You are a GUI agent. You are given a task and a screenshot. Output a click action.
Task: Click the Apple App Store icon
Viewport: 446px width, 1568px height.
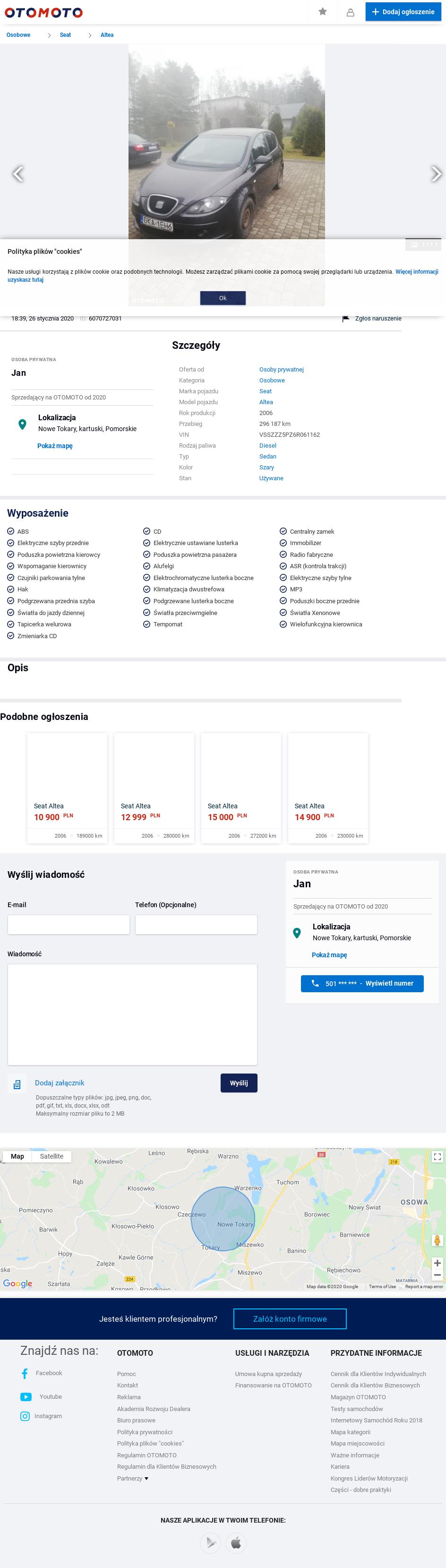pos(236,1542)
